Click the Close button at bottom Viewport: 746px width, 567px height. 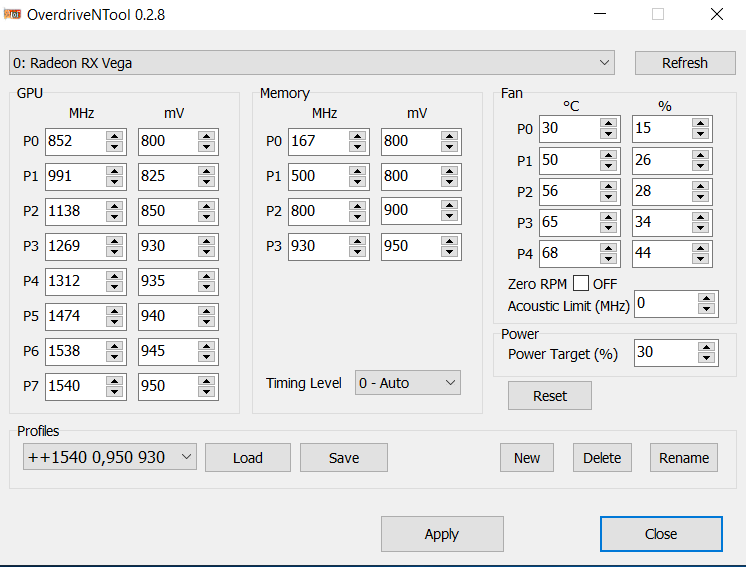[661, 534]
